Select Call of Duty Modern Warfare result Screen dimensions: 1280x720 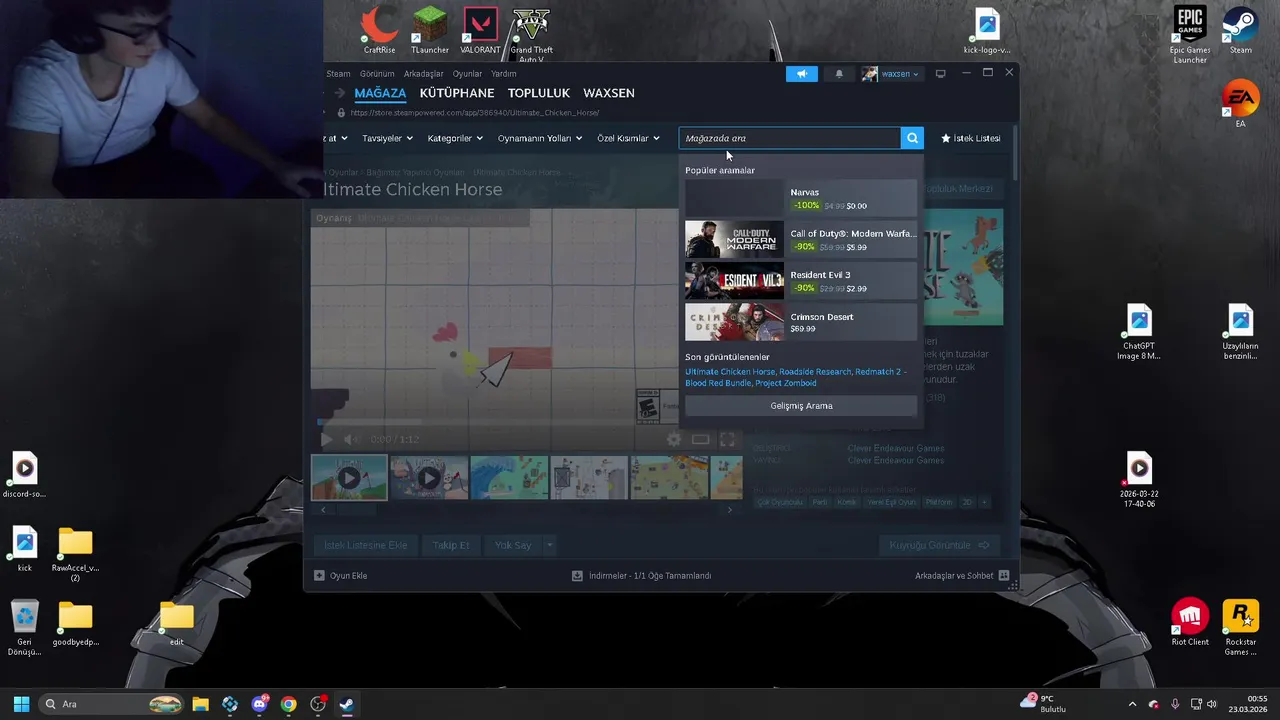tap(800, 240)
